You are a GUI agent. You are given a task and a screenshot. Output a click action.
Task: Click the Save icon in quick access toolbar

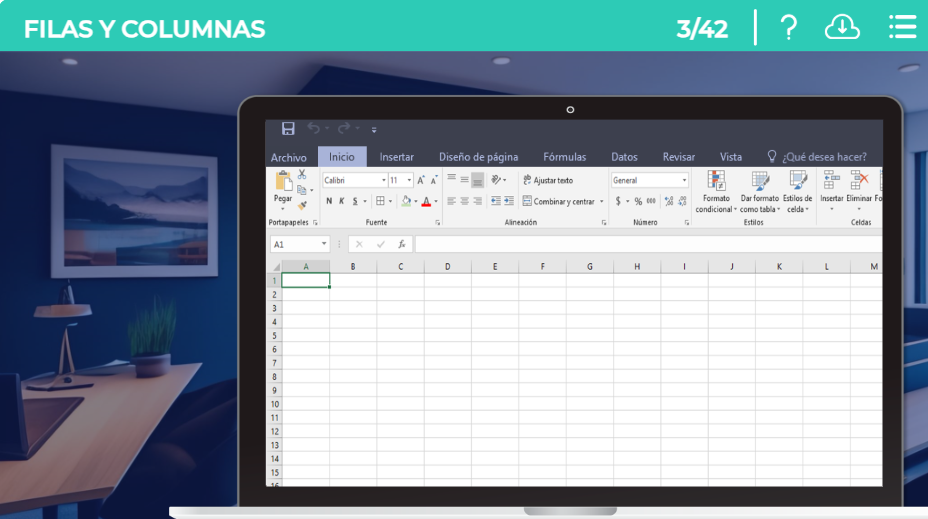coord(288,129)
